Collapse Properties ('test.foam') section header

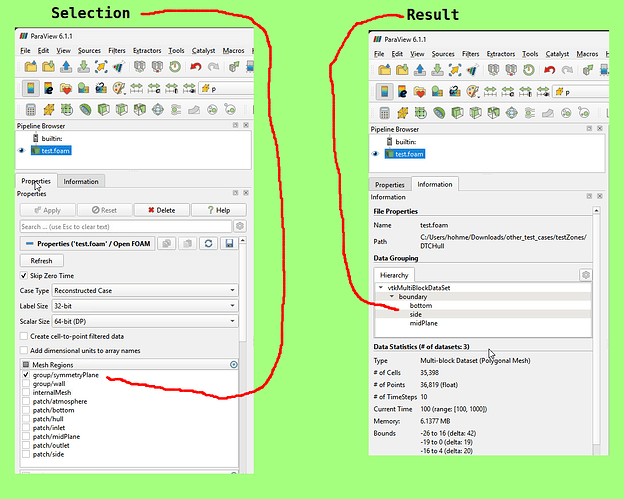88,244
